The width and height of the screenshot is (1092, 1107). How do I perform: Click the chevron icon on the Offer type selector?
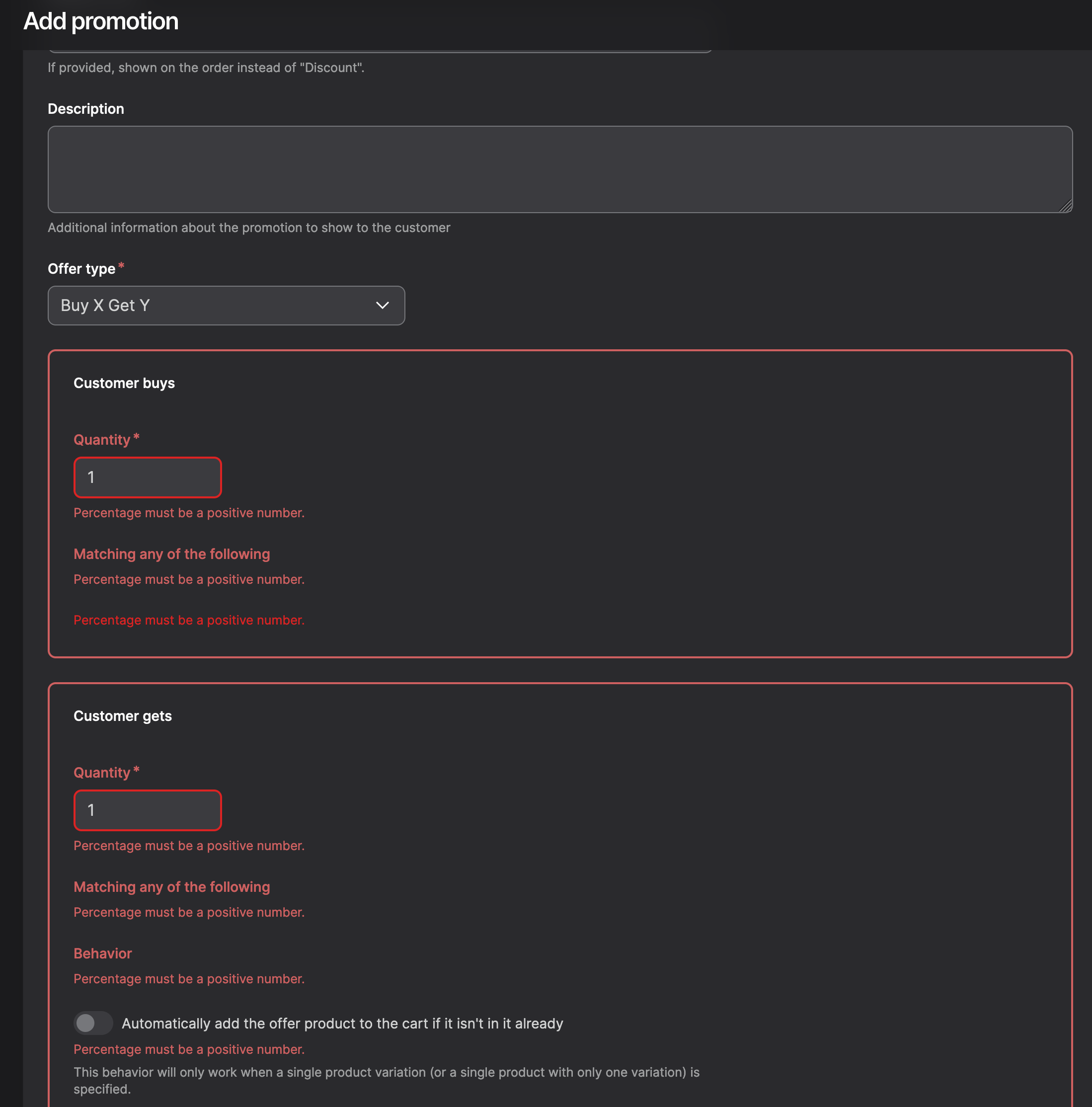pos(382,306)
